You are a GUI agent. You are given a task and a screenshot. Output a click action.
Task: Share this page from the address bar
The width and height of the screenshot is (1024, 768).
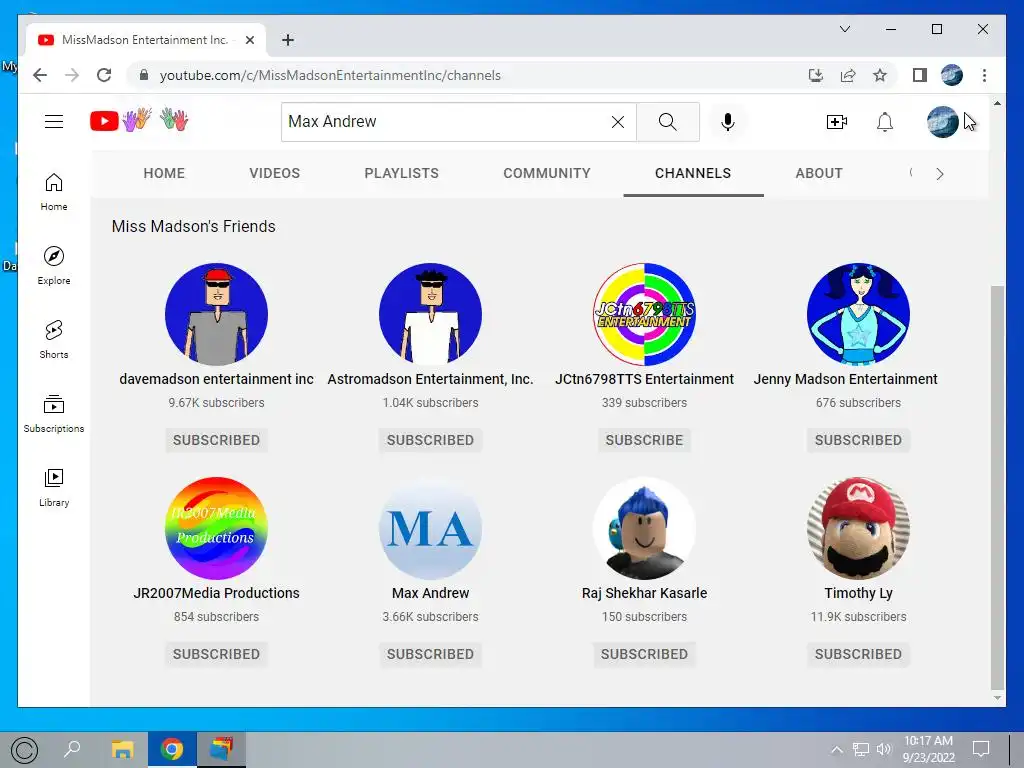click(848, 75)
